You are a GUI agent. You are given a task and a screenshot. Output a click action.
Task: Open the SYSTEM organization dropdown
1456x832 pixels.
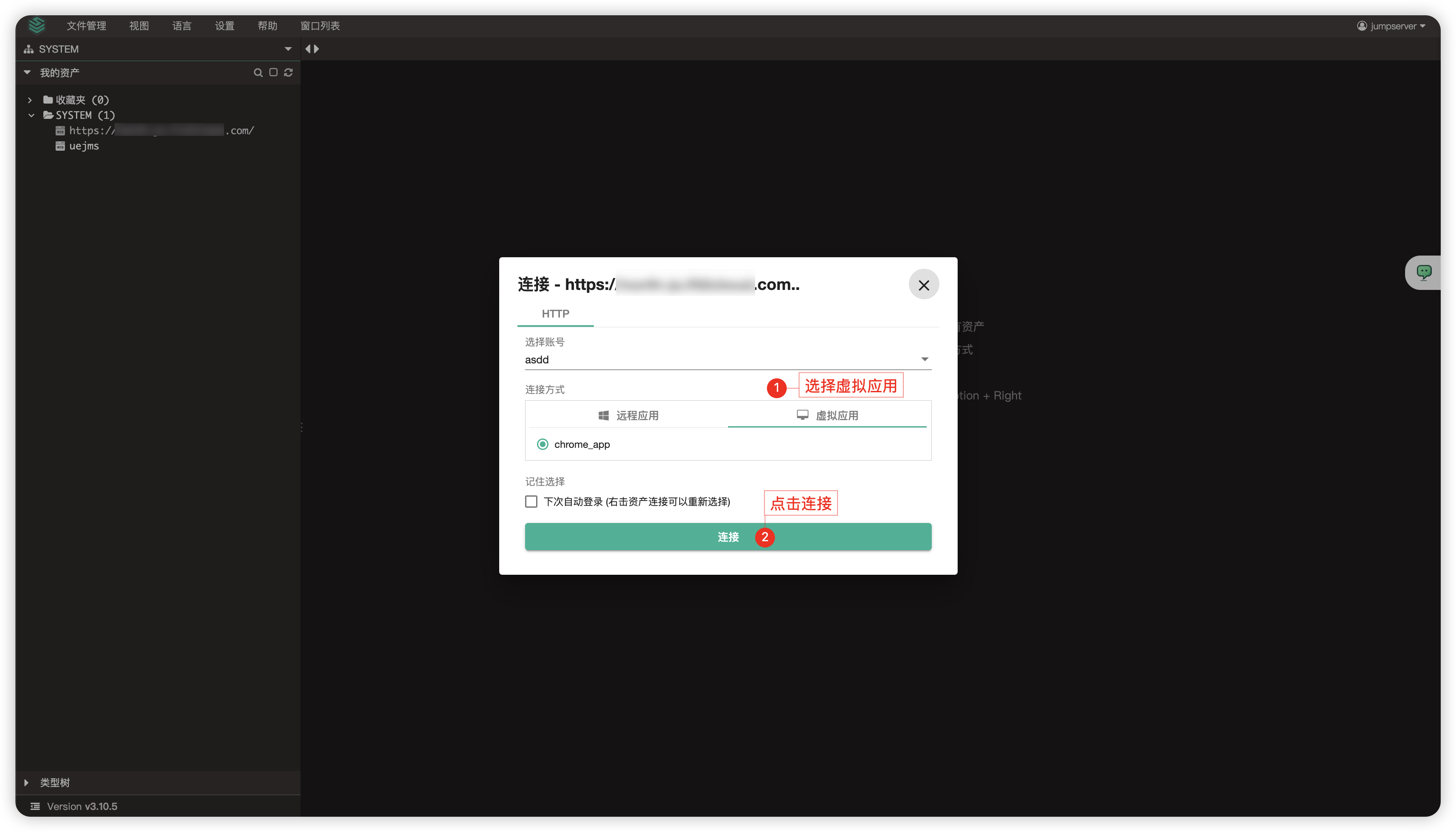tap(288, 49)
